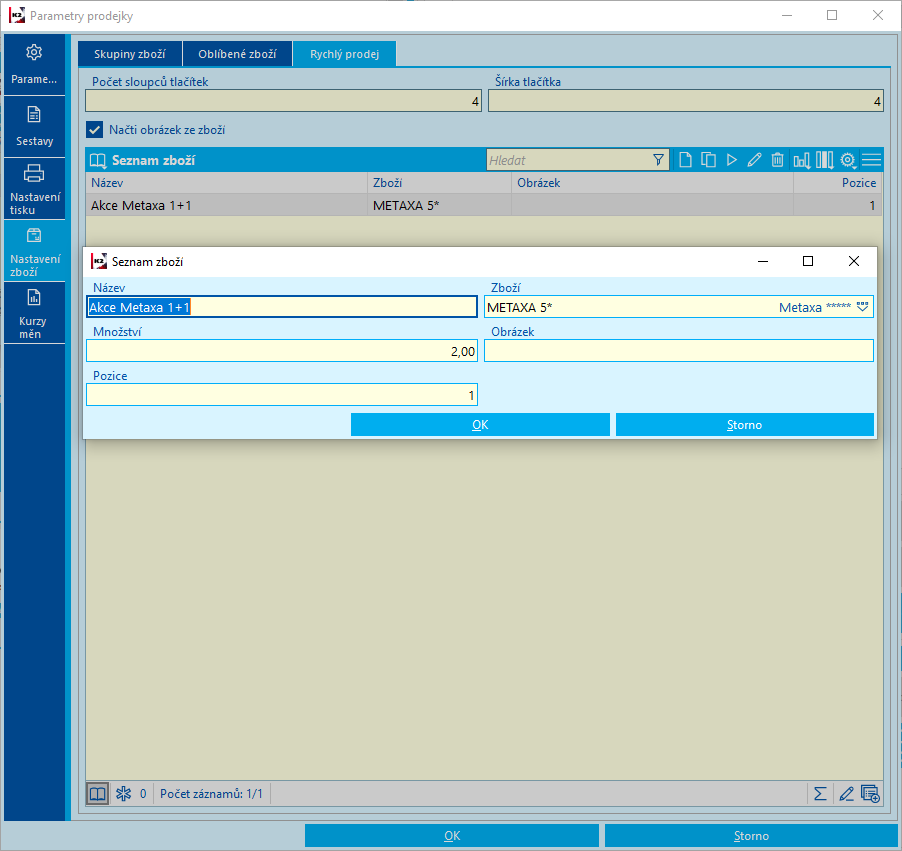Click the filter funnel icon
Image resolution: width=902 pixels, height=851 pixels.
(x=659, y=160)
